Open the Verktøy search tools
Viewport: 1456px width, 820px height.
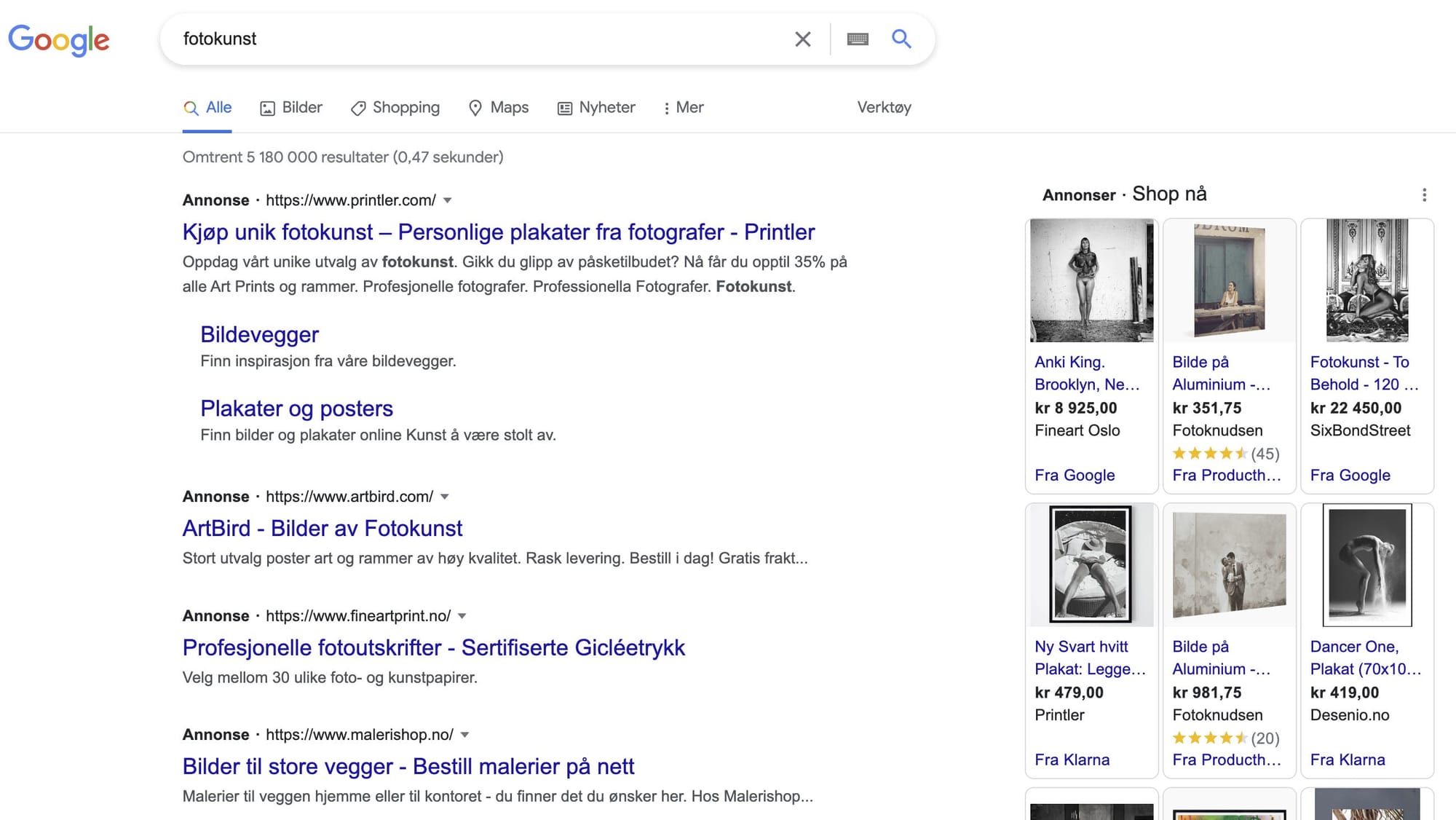(884, 108)
